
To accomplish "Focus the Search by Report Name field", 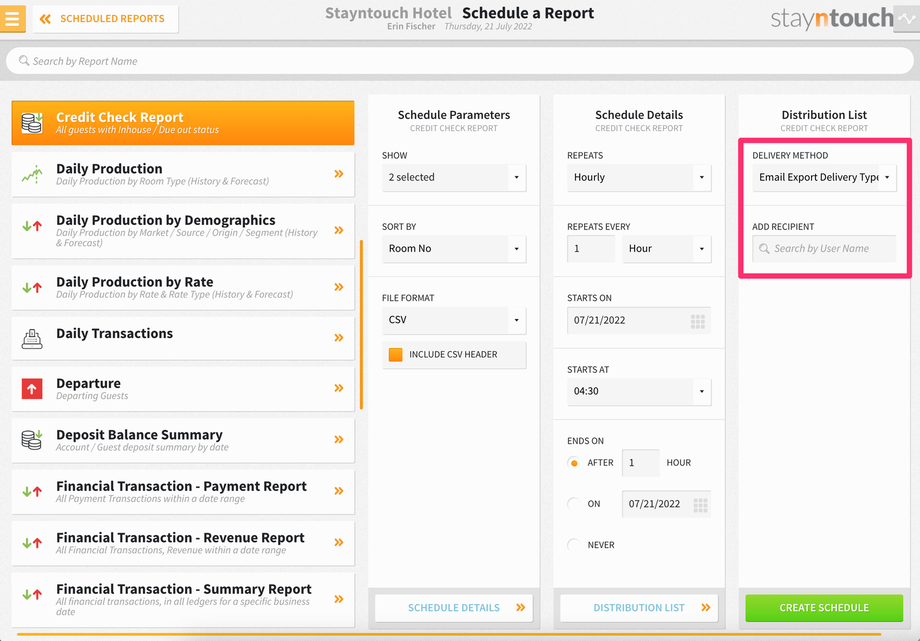I will pos(459,61).
